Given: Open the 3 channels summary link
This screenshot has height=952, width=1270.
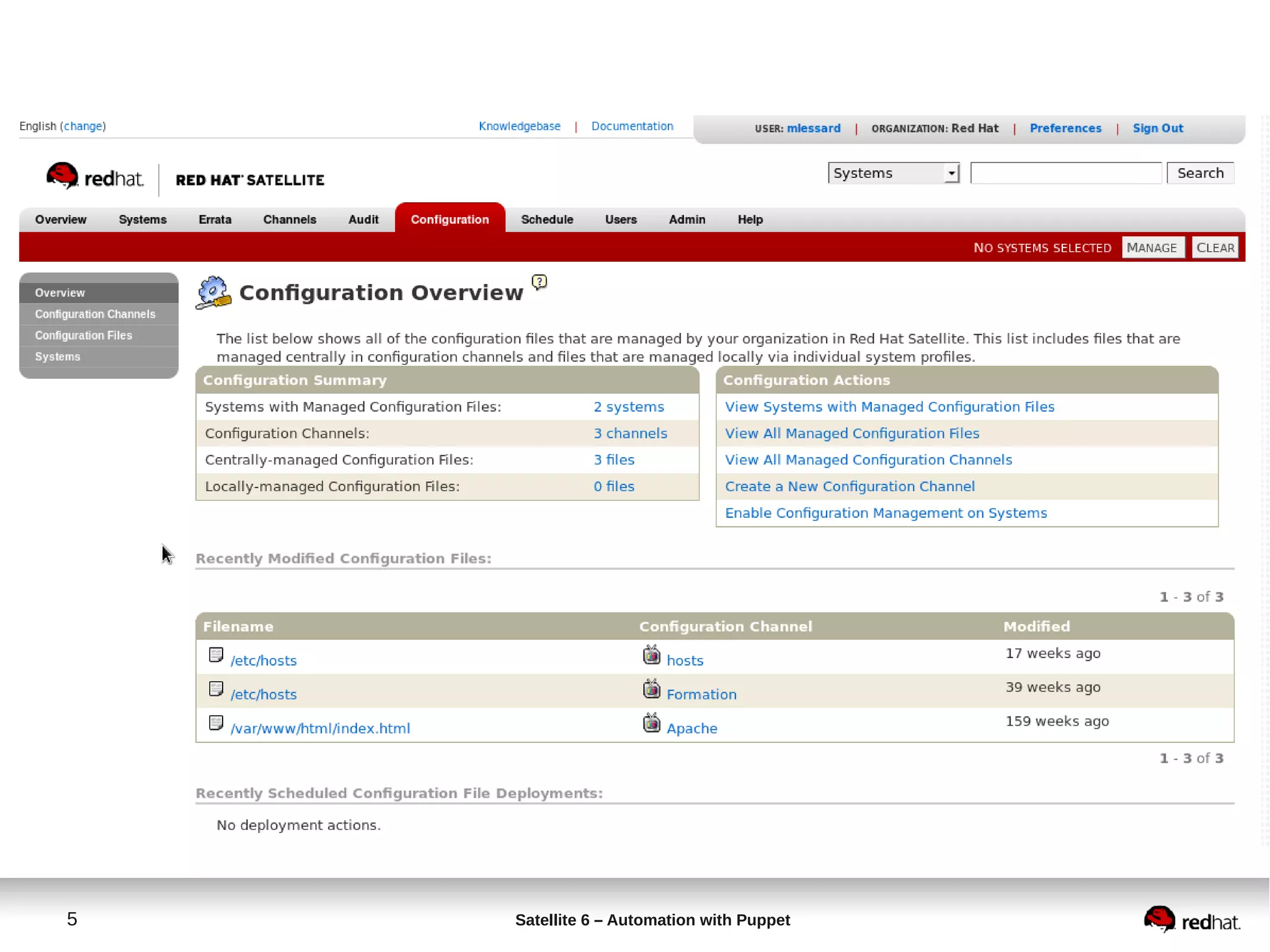Looking at the screenshot, I should tap(629, 434).
